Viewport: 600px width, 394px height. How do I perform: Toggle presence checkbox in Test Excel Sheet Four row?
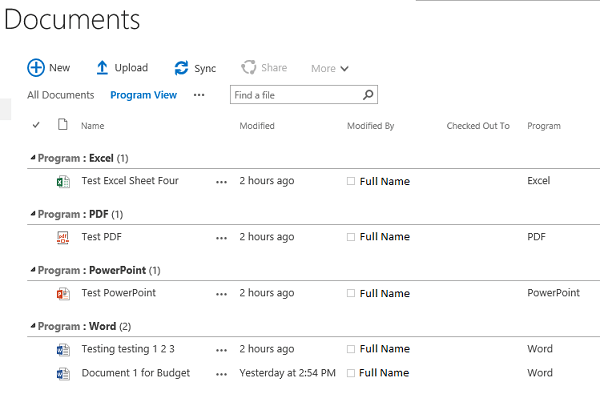(351, 181)
